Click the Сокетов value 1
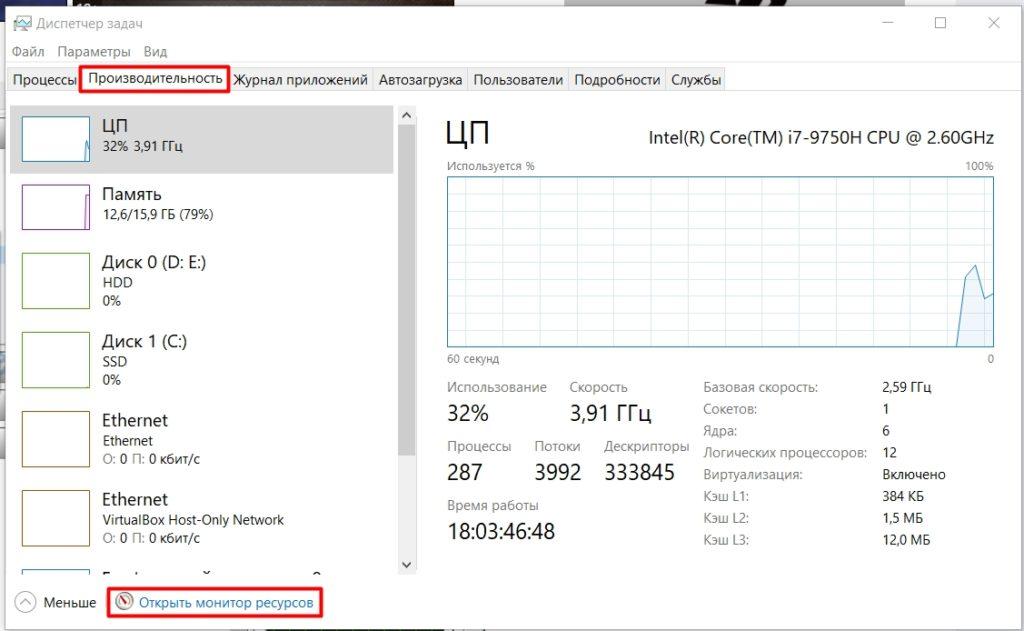This screenshot has width=1024, height=631. tap(886, 409)
